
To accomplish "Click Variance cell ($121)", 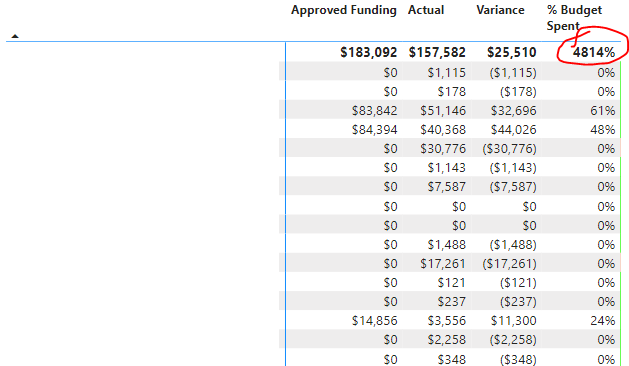I will pos(518,283).
